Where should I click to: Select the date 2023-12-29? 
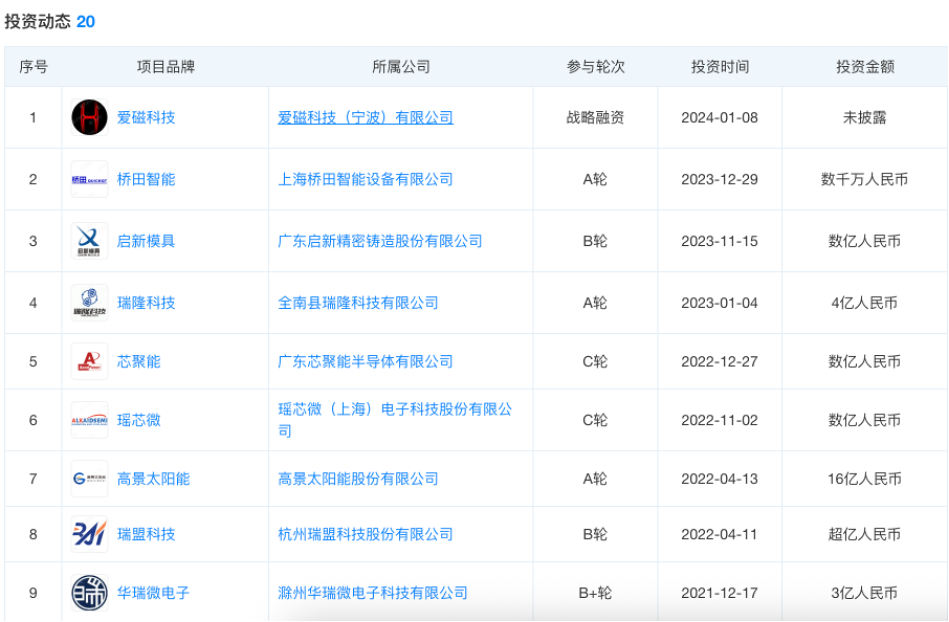coord(720,179)
